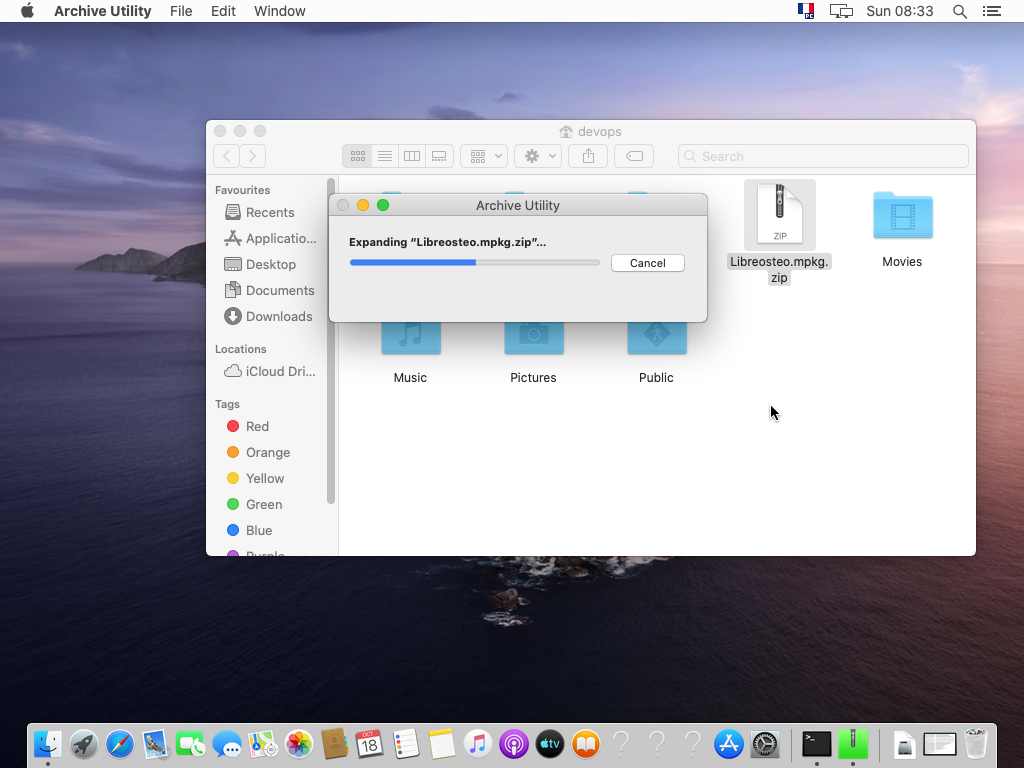The height and width of the screenshot is (768, 1024).
Task: Open the Edit menu
Action: tap(223, 11)
